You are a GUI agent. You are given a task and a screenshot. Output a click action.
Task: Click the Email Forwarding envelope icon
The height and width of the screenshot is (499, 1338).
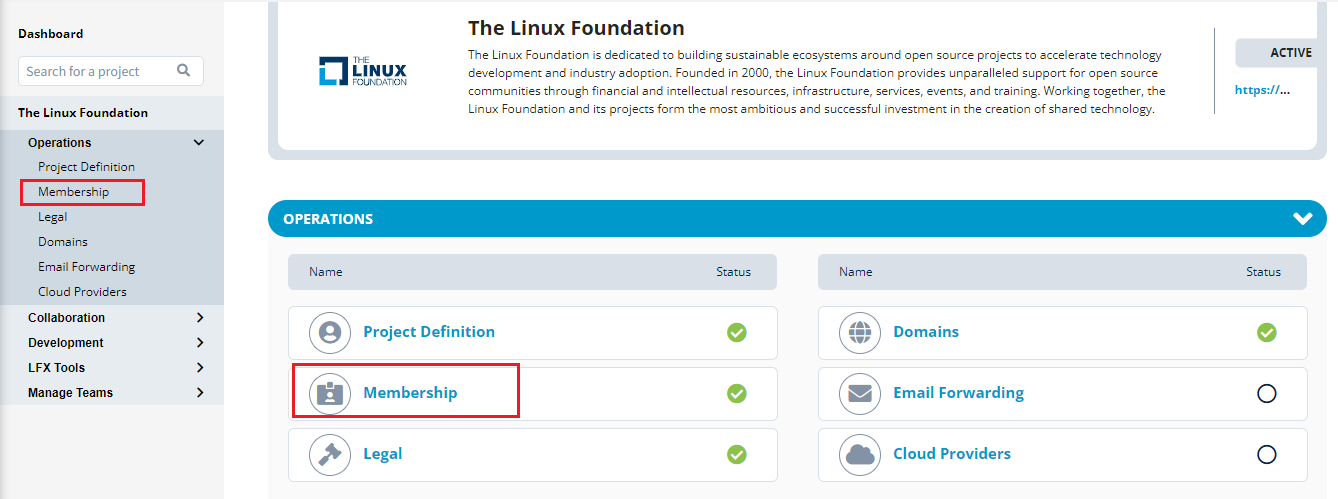(859, 393)
